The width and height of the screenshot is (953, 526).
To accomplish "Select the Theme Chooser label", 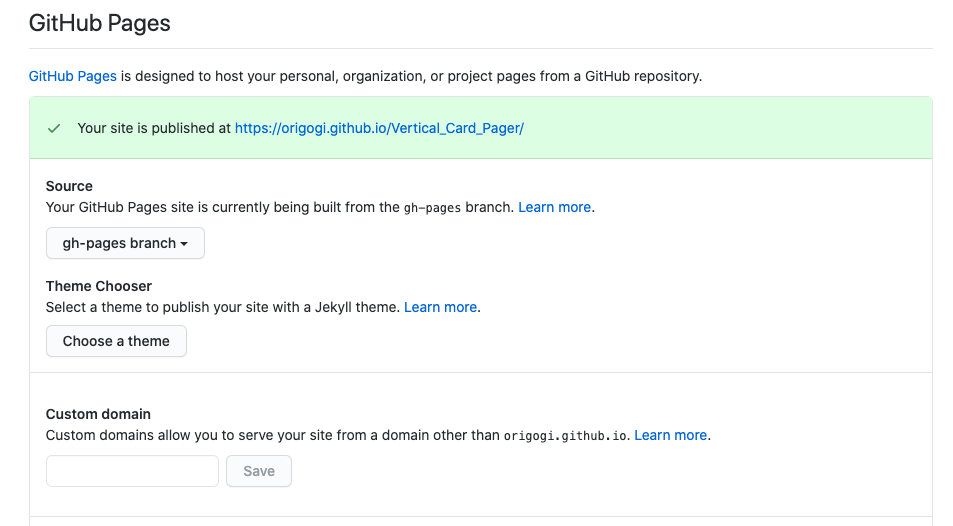I will point(98,286).
